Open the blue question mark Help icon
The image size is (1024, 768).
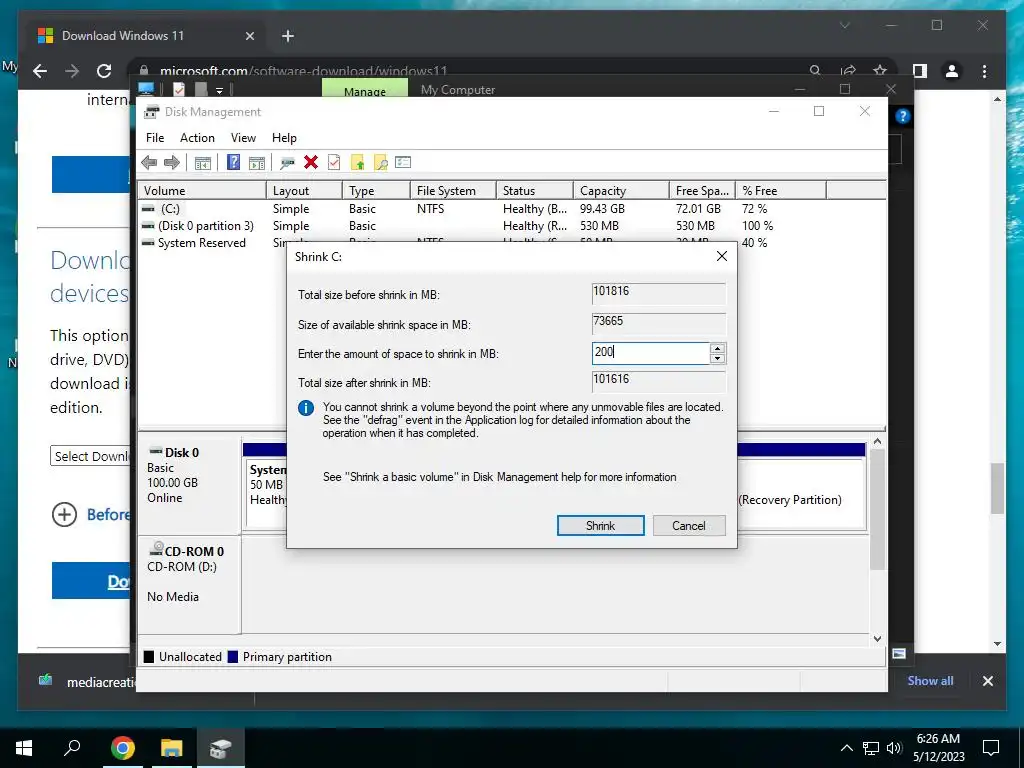233,162
